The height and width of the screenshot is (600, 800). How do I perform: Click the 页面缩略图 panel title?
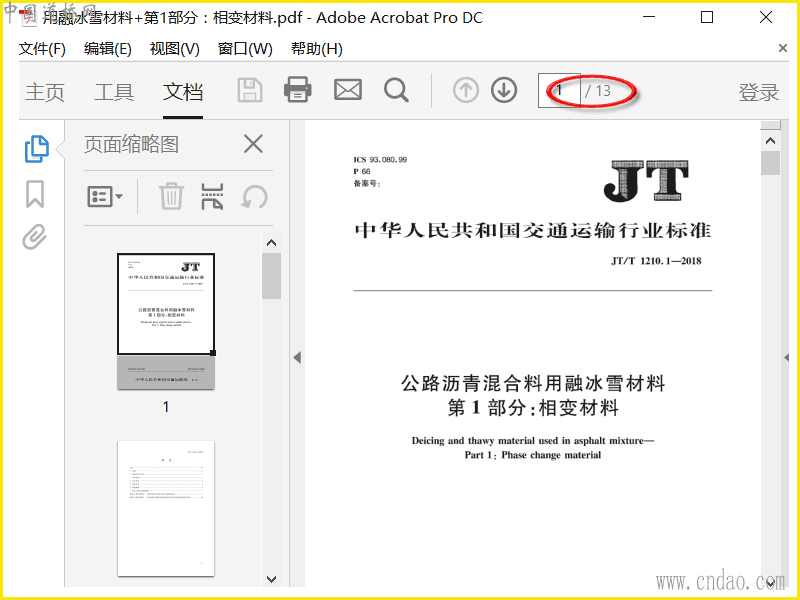[131, 144]
